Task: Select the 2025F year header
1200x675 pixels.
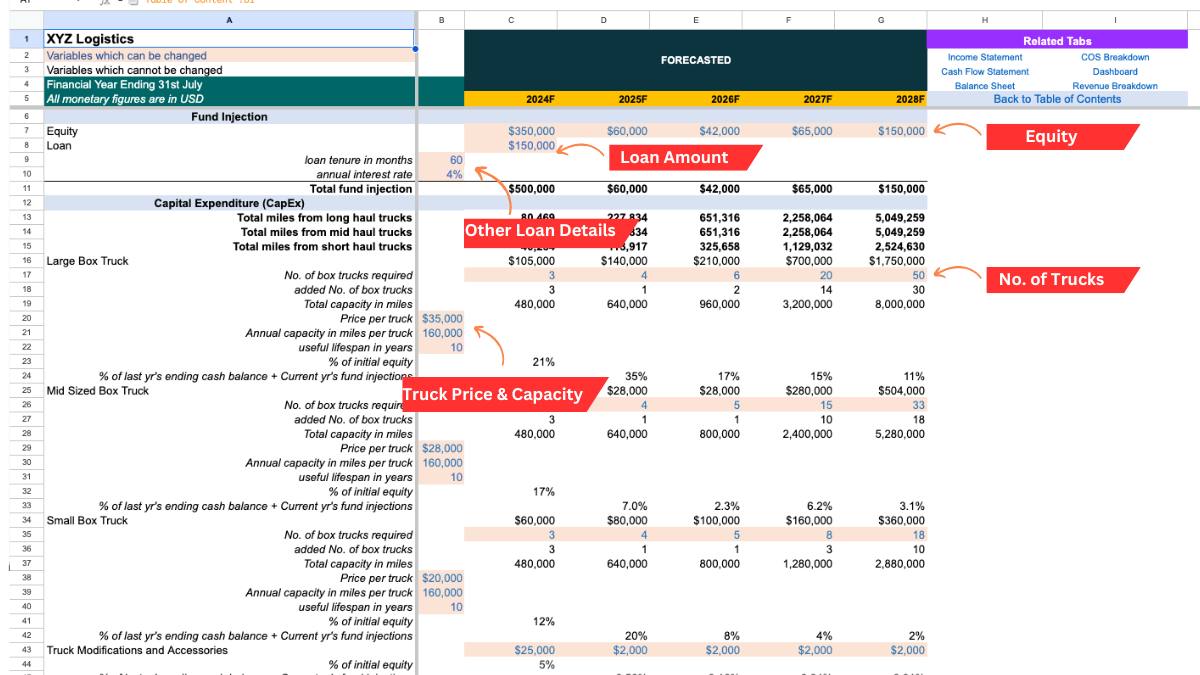Action: coord(603,99)
